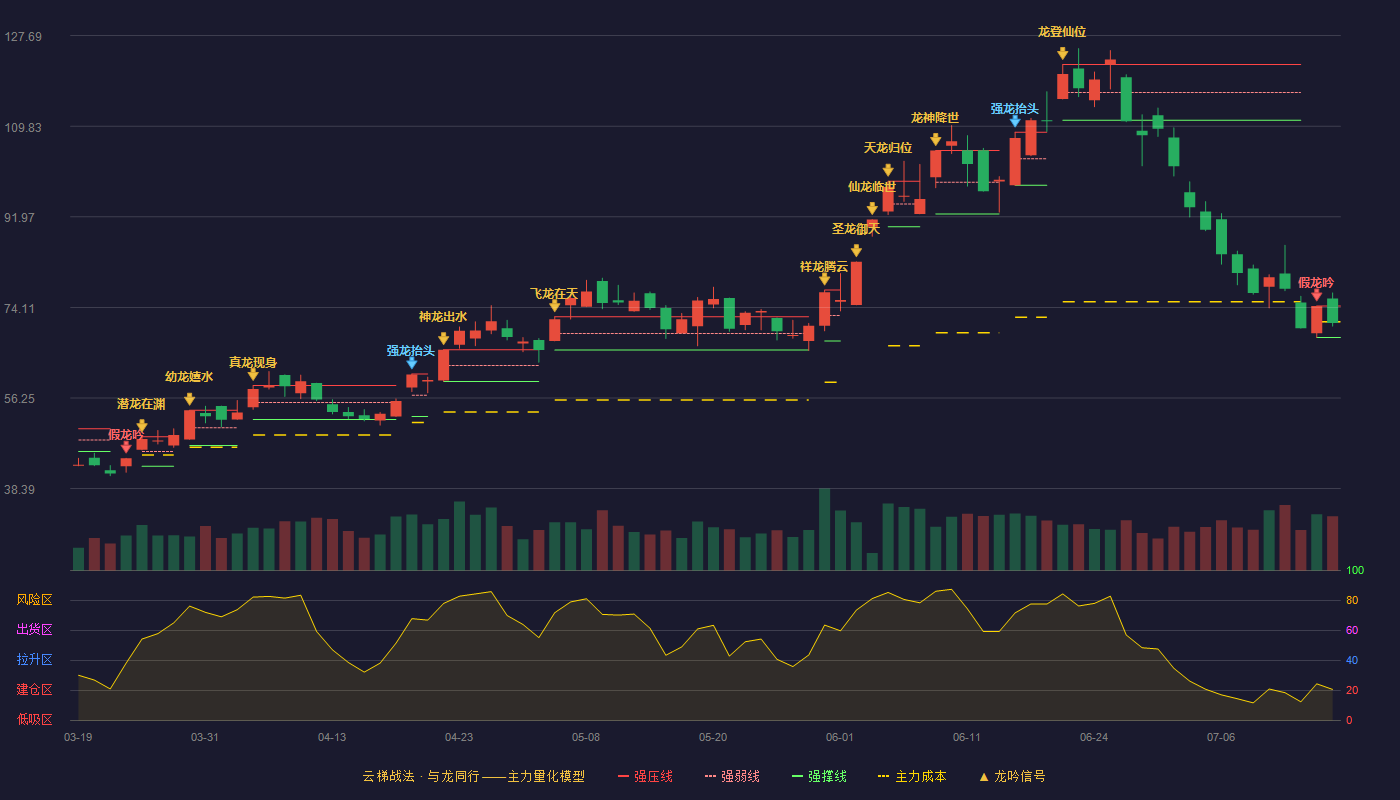Click the 祥龙腾云 yellow arrow marker

(x=824, y=279)
